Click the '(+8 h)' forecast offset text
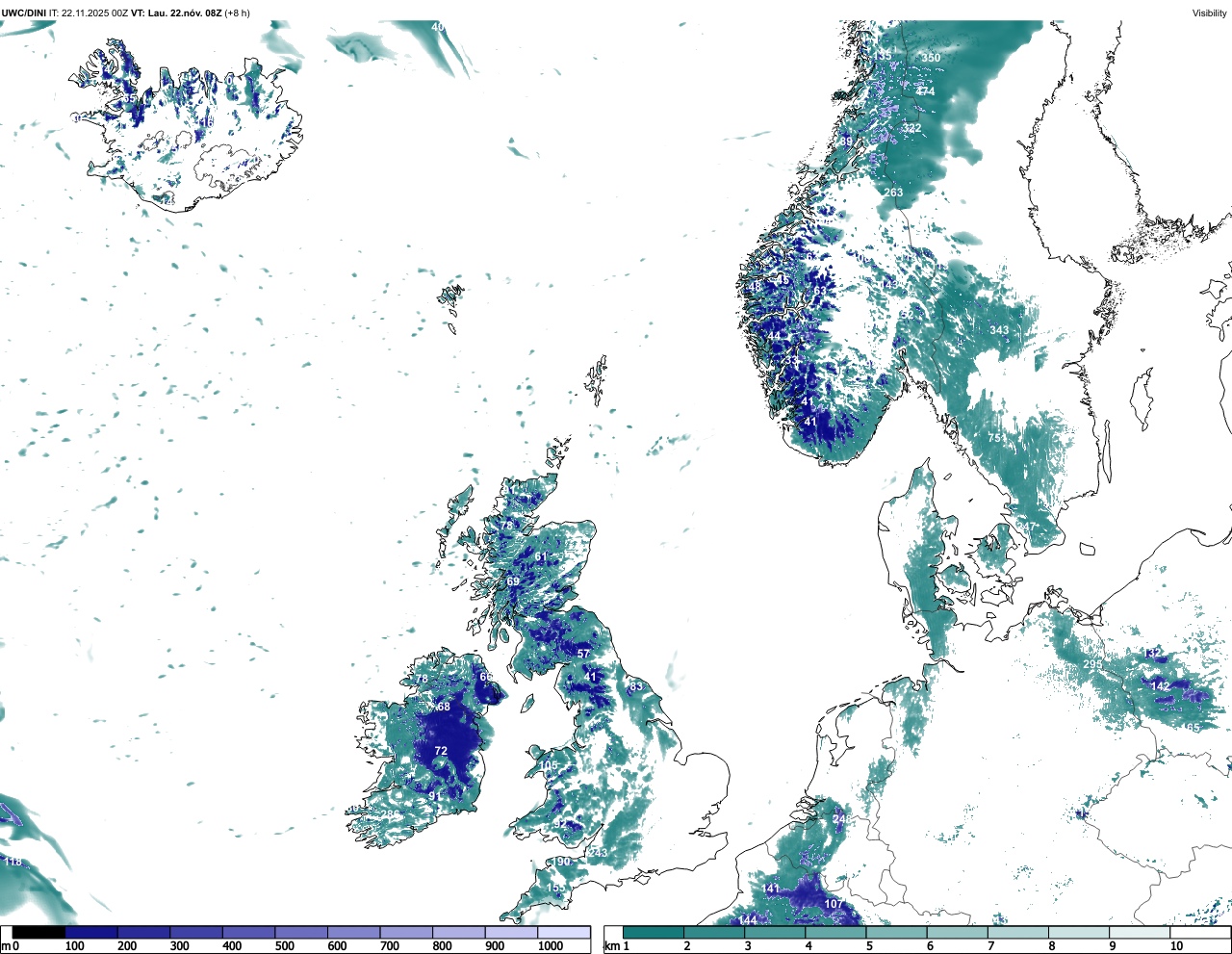This screenshot has width=1232, height=954. [238, 13]
